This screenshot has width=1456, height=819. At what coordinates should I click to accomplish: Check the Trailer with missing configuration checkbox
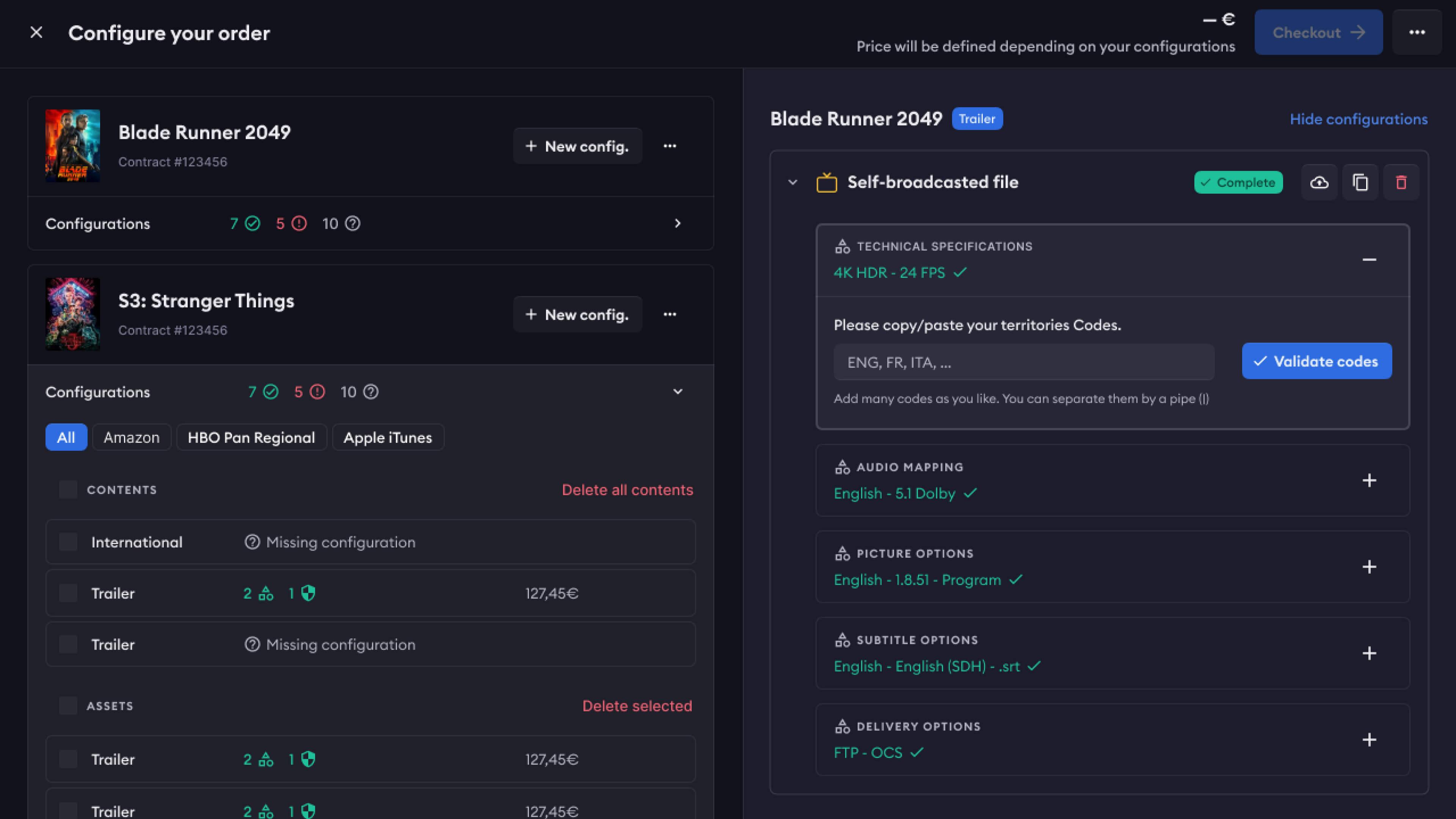68,644
